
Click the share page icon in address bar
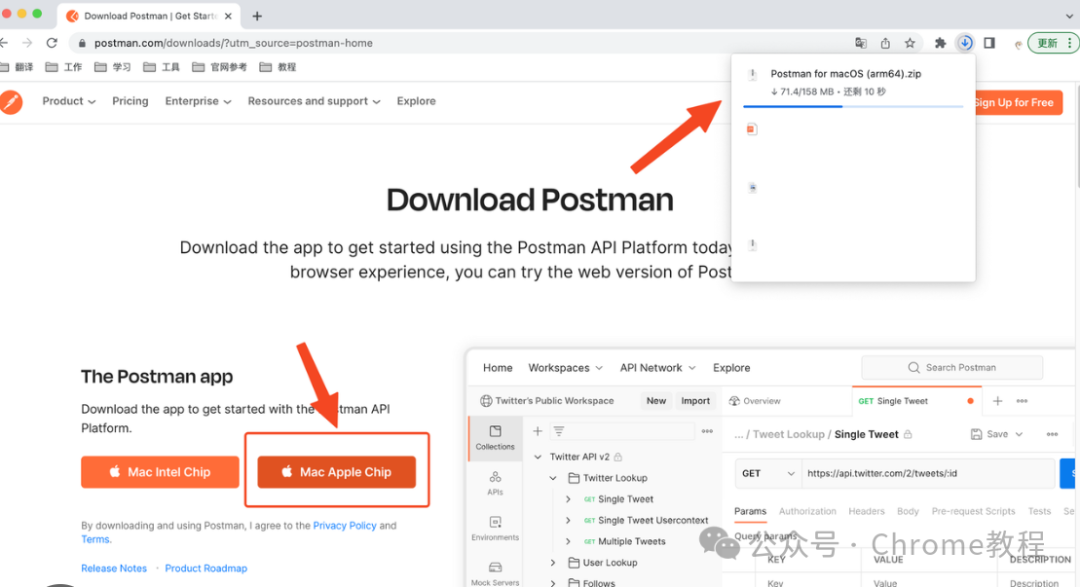pyautogui.click(x=885, y=43)
